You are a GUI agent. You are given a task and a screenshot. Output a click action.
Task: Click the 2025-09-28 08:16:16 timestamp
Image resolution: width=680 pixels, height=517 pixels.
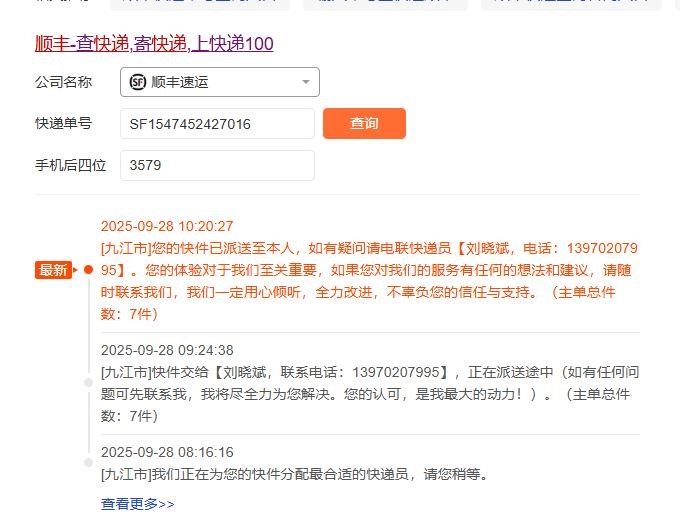pos(167,452)
